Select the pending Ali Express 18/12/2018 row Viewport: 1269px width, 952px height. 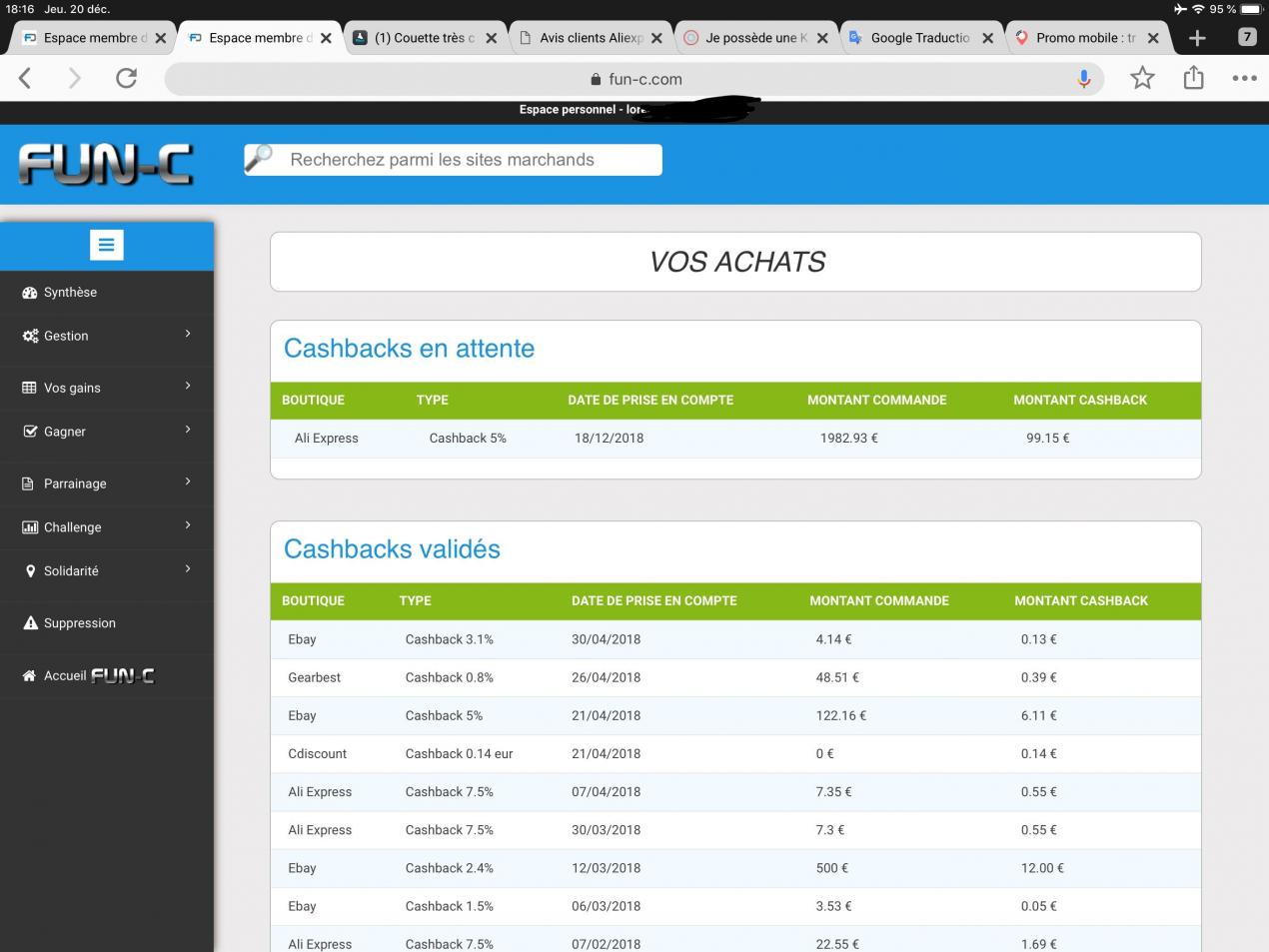[735, 439]
